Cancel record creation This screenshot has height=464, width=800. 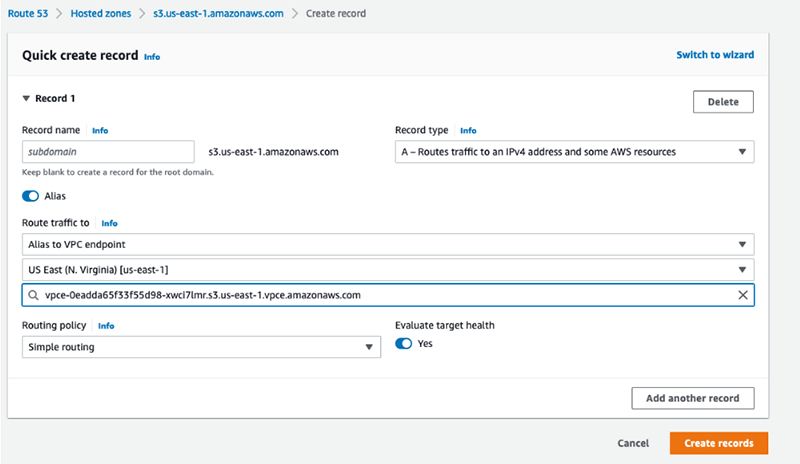[x=633, y=443]
